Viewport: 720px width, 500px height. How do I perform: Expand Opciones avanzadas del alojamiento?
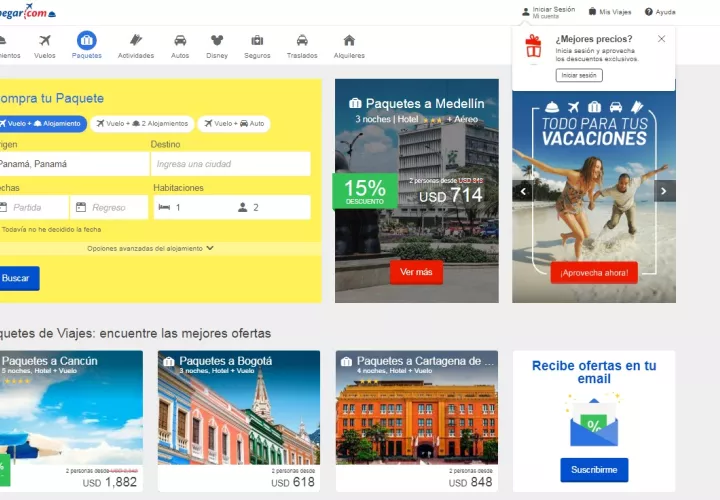point(150,248)
